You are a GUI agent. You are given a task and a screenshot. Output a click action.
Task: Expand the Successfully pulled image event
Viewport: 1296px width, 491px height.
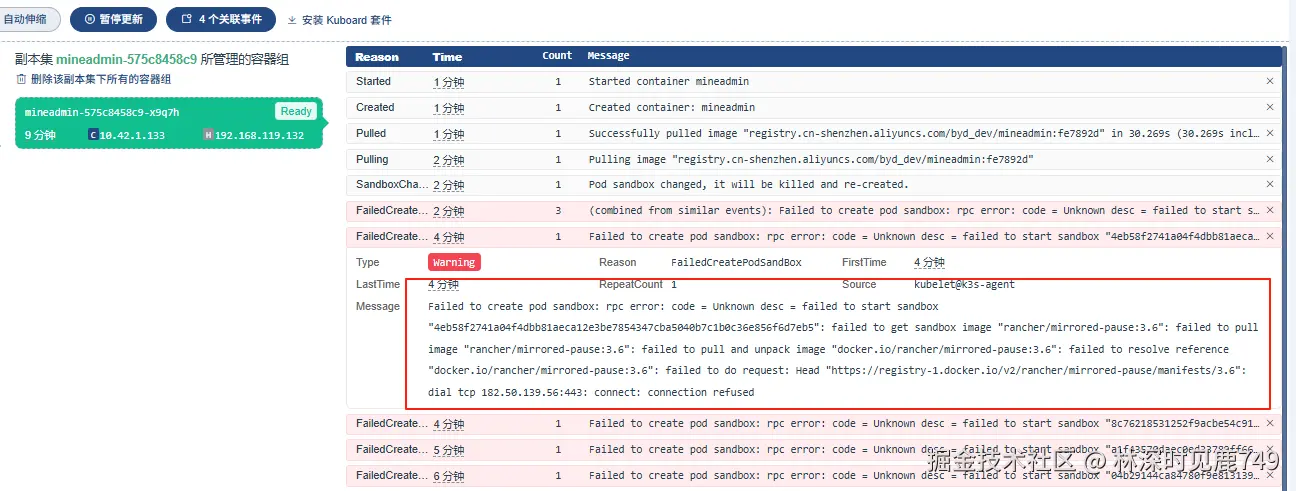[x=814, y=133]
